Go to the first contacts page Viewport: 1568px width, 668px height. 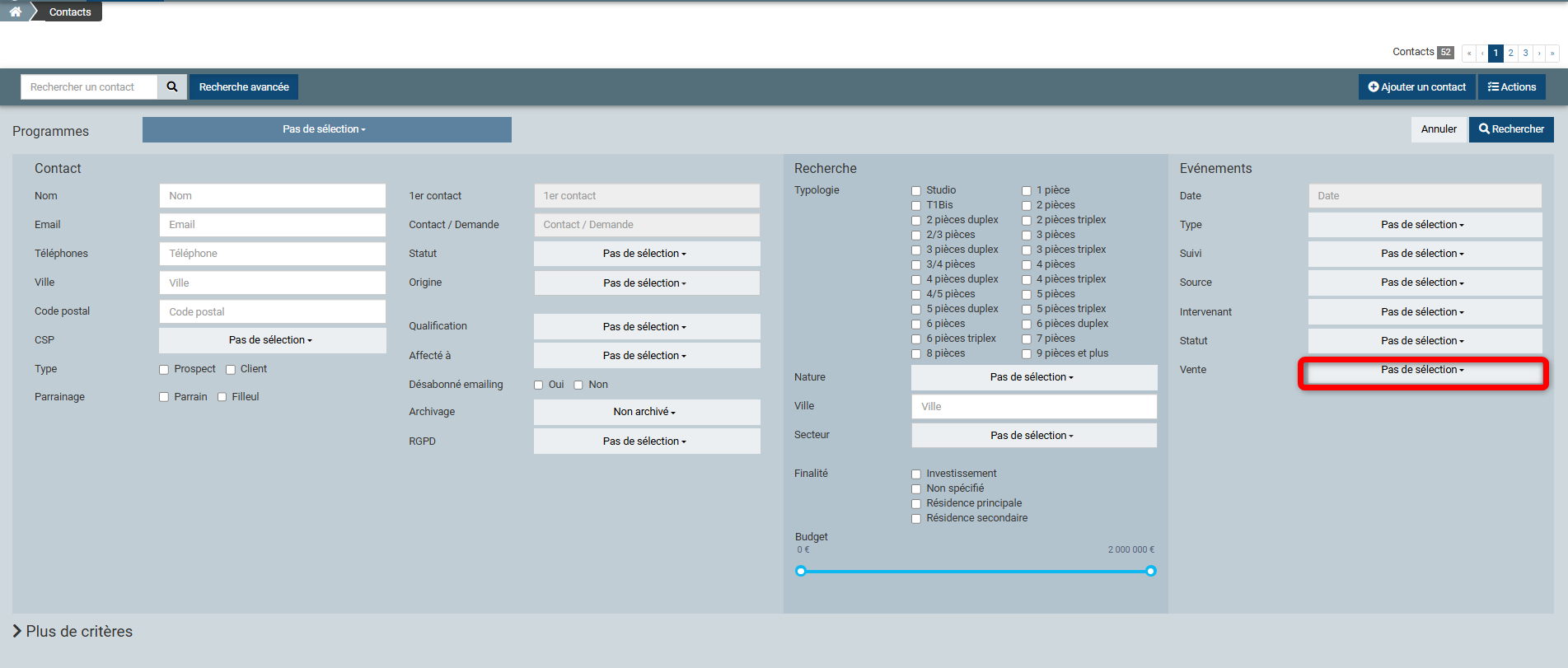(1468, 53)
